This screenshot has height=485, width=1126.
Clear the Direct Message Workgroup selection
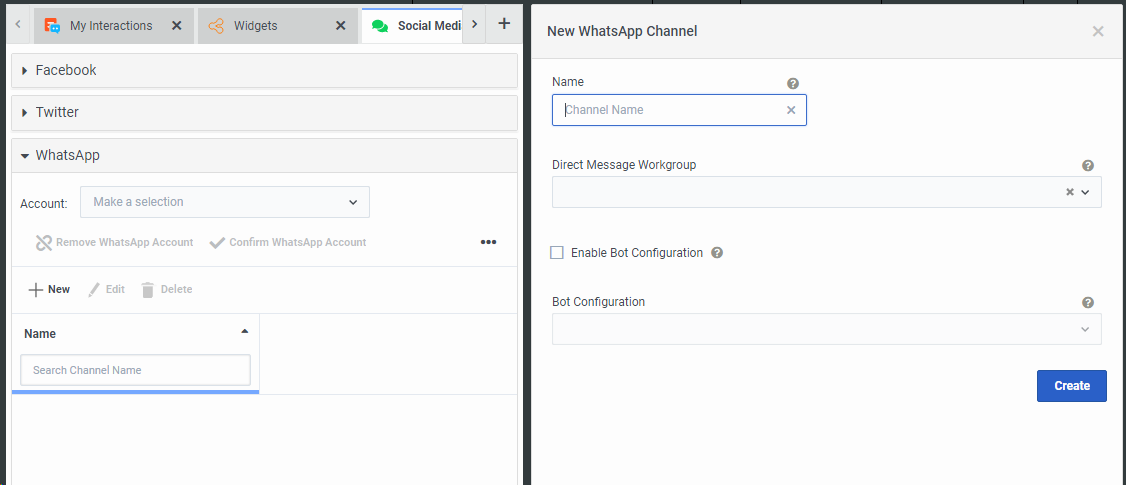[1069, 192]
